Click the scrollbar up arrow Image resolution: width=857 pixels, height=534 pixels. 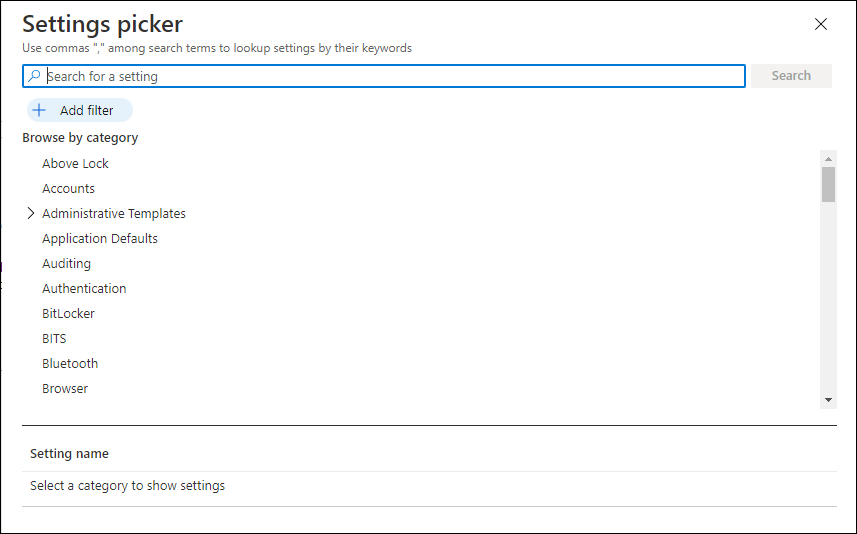coord(828,159)
